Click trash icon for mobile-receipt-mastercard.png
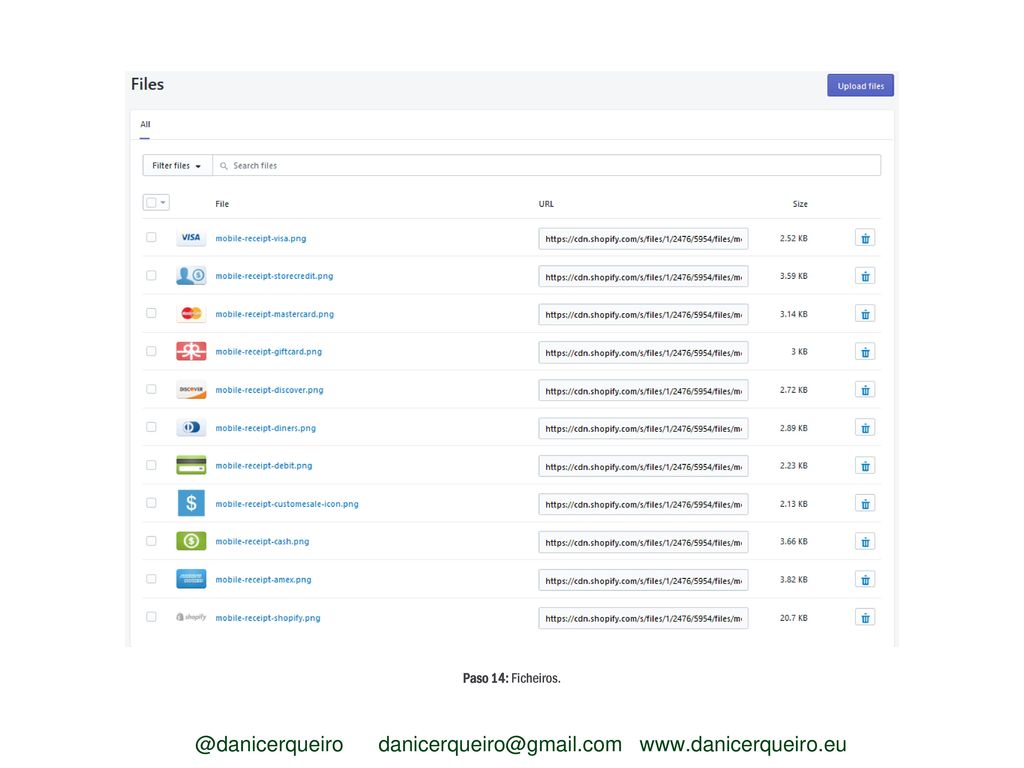The image size is (1024, 768). click(x=865, y=314)
